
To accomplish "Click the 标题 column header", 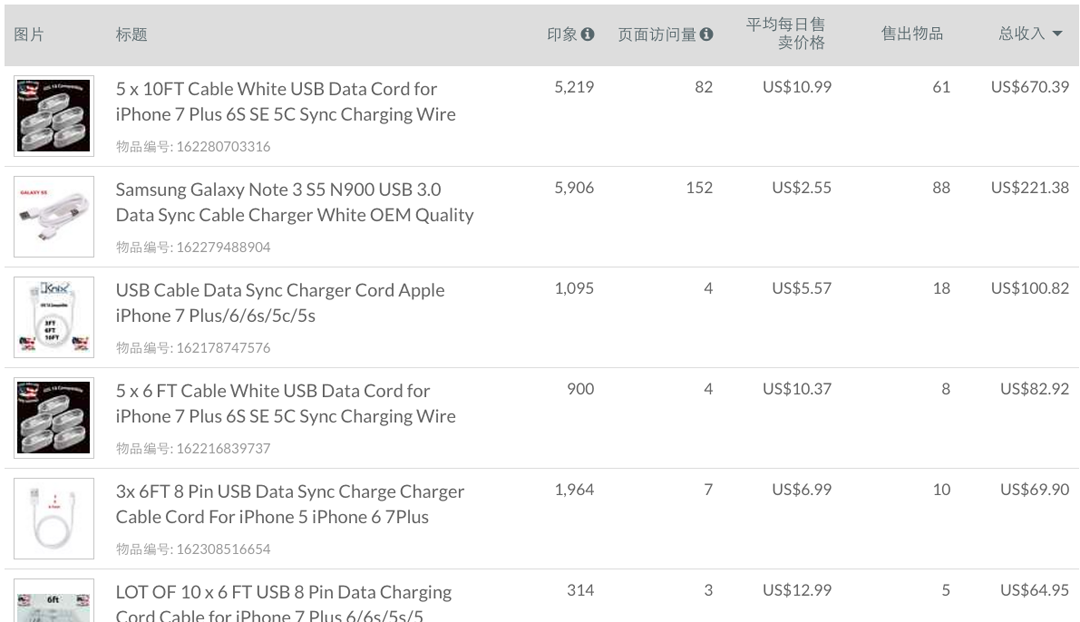I will click(131, 34).
